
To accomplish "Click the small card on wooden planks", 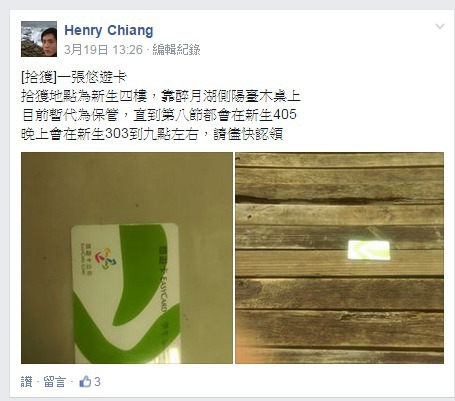I will [x=369, y=250].
